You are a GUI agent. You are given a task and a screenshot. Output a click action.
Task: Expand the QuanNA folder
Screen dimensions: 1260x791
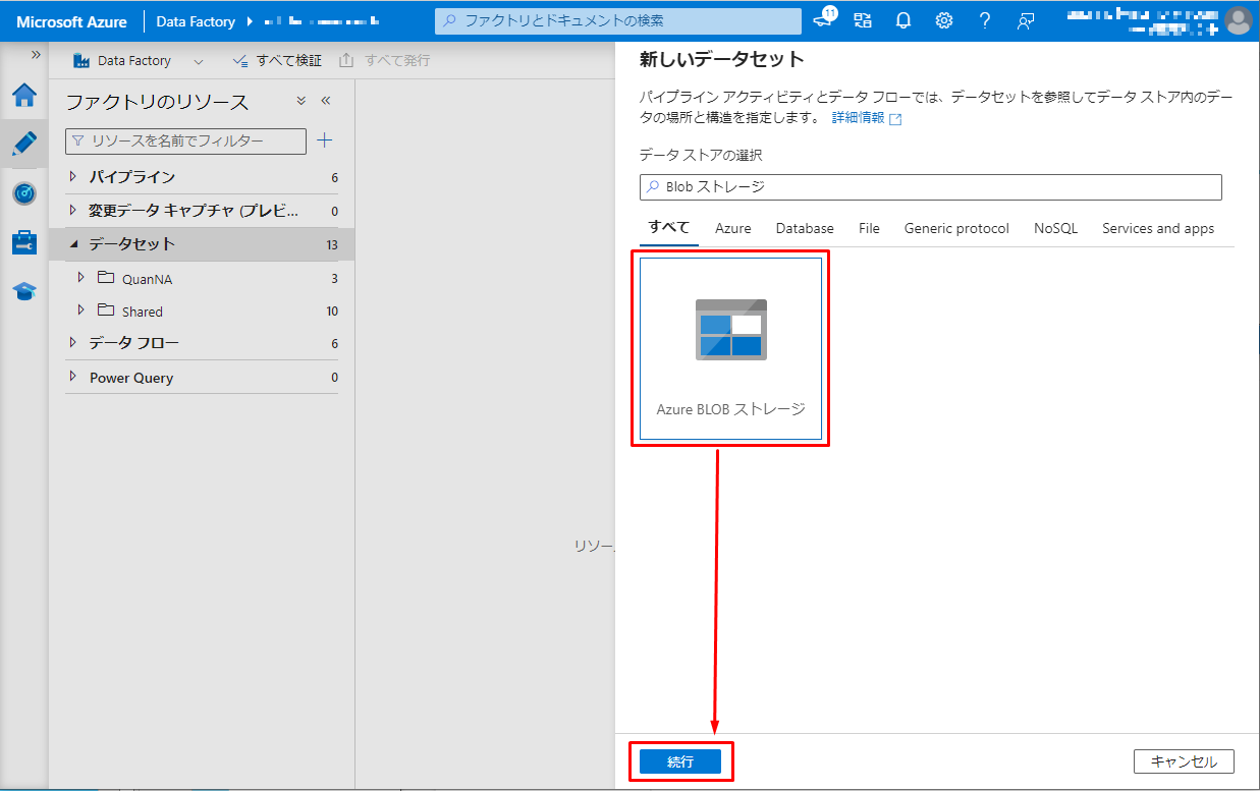pos(82,278)
